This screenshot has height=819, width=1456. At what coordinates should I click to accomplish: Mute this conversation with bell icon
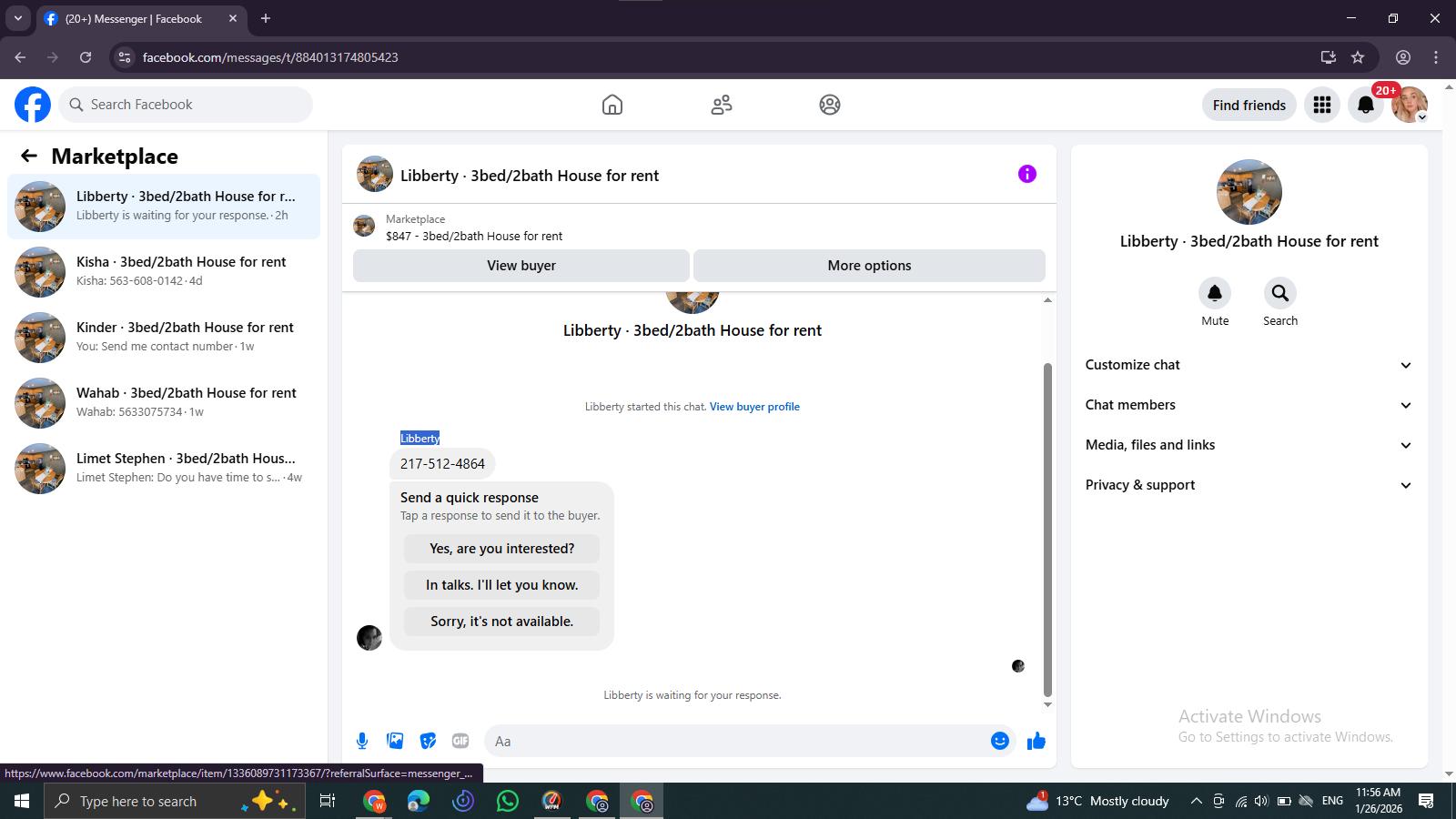coord(1215,293)
